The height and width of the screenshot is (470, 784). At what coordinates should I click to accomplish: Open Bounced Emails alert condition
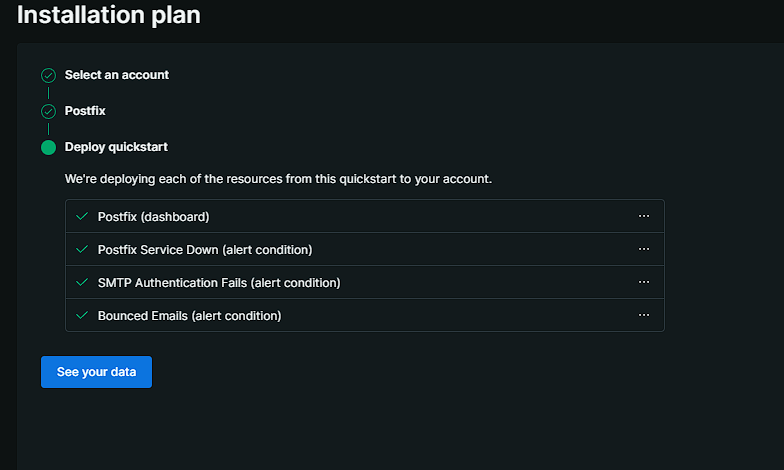pyautogui.click(x=189, y=315)
